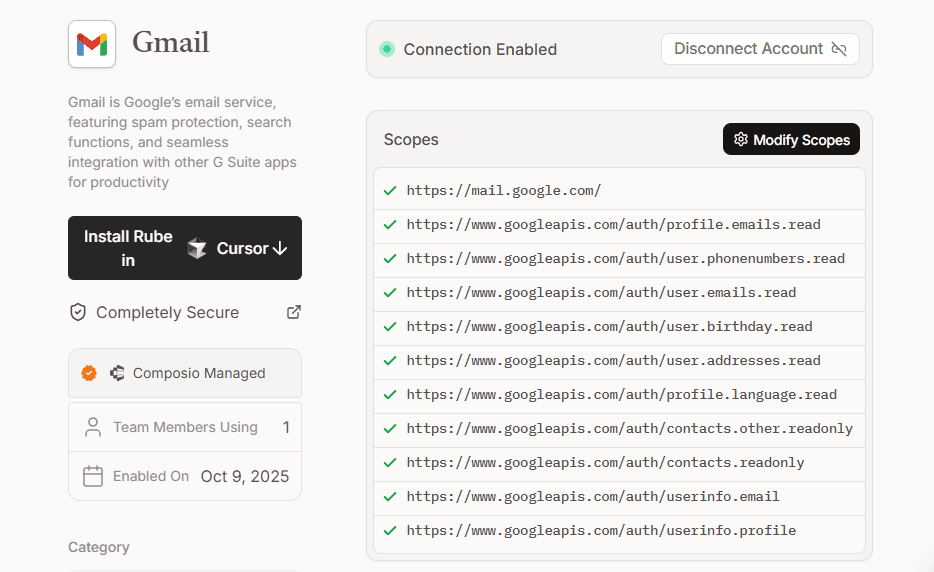Click the checkmark beside contacts.readonly scope

pos(390,463)
